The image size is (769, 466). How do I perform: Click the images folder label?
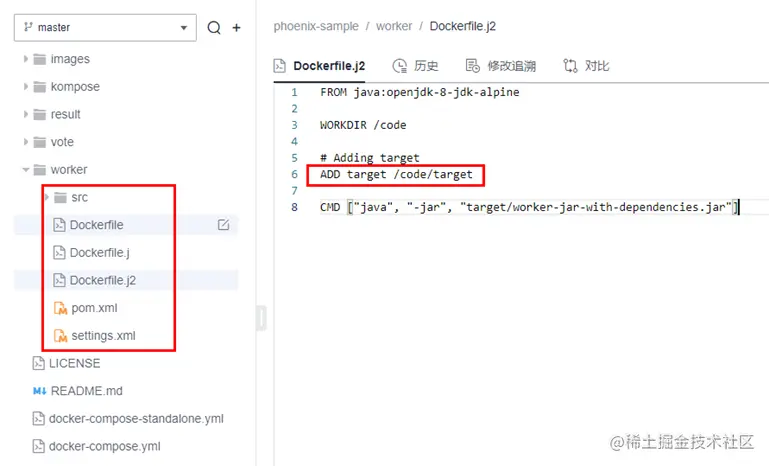coord(70,59)
